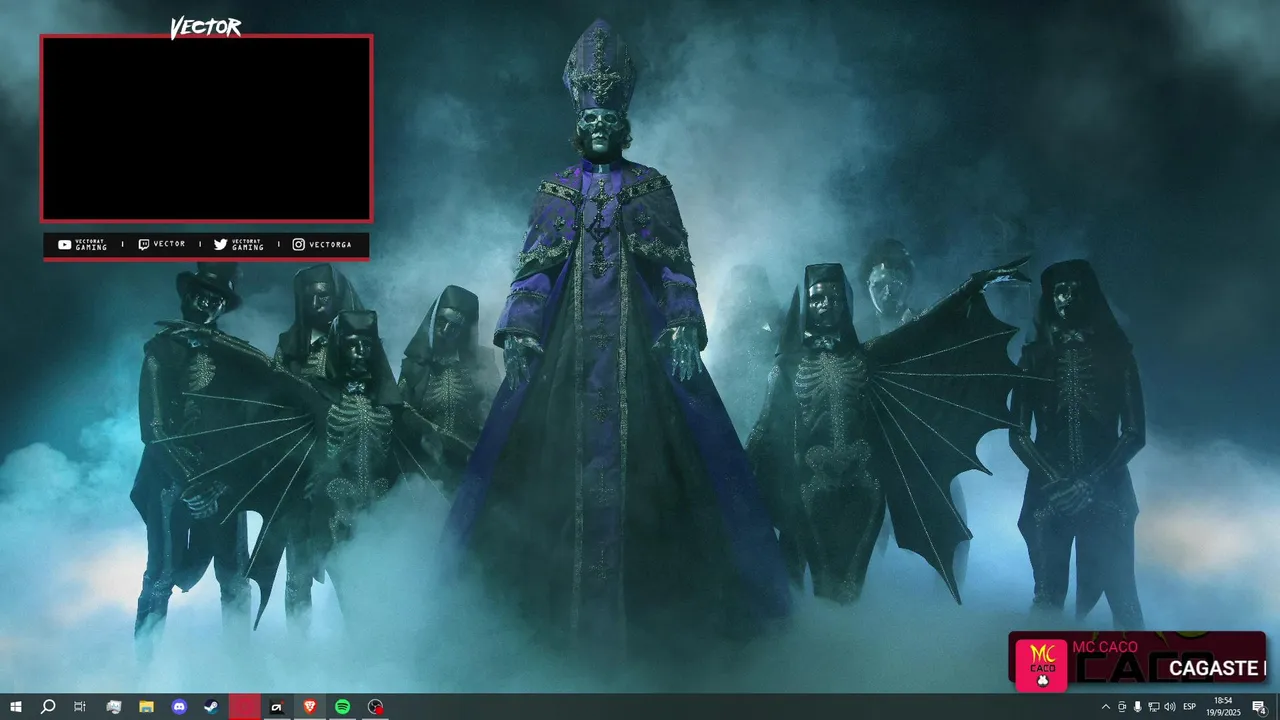Open taskbar search magnifier

point(47,707)
